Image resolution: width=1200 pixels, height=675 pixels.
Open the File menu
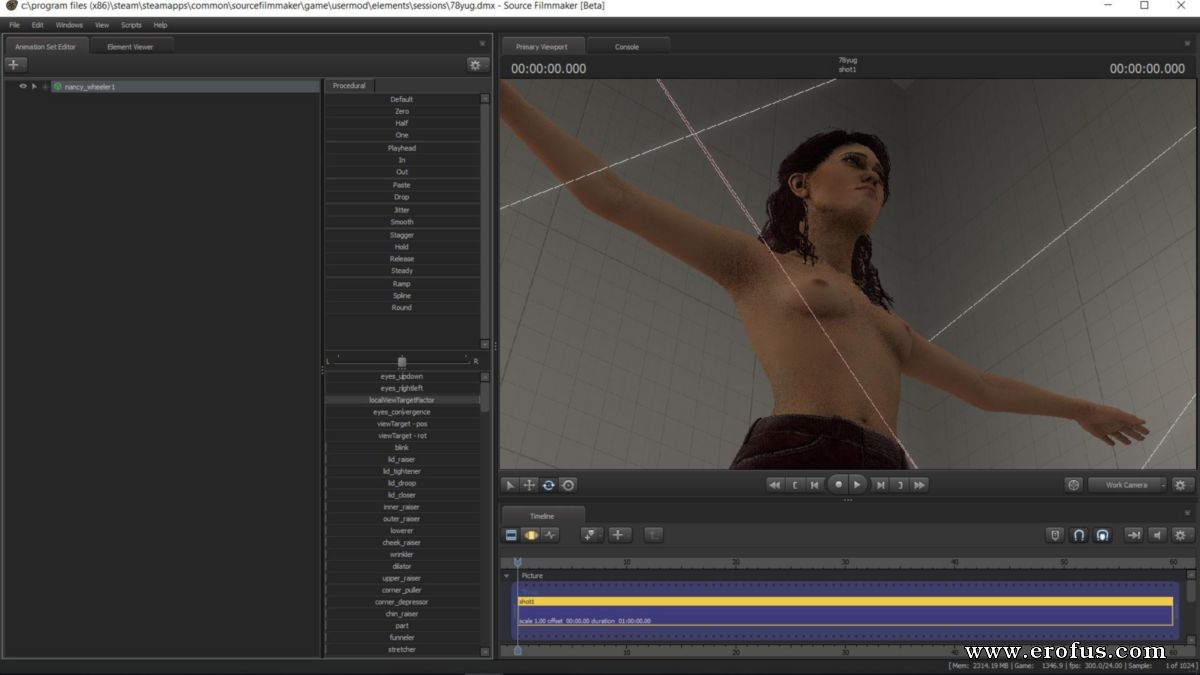click(14, 25)
